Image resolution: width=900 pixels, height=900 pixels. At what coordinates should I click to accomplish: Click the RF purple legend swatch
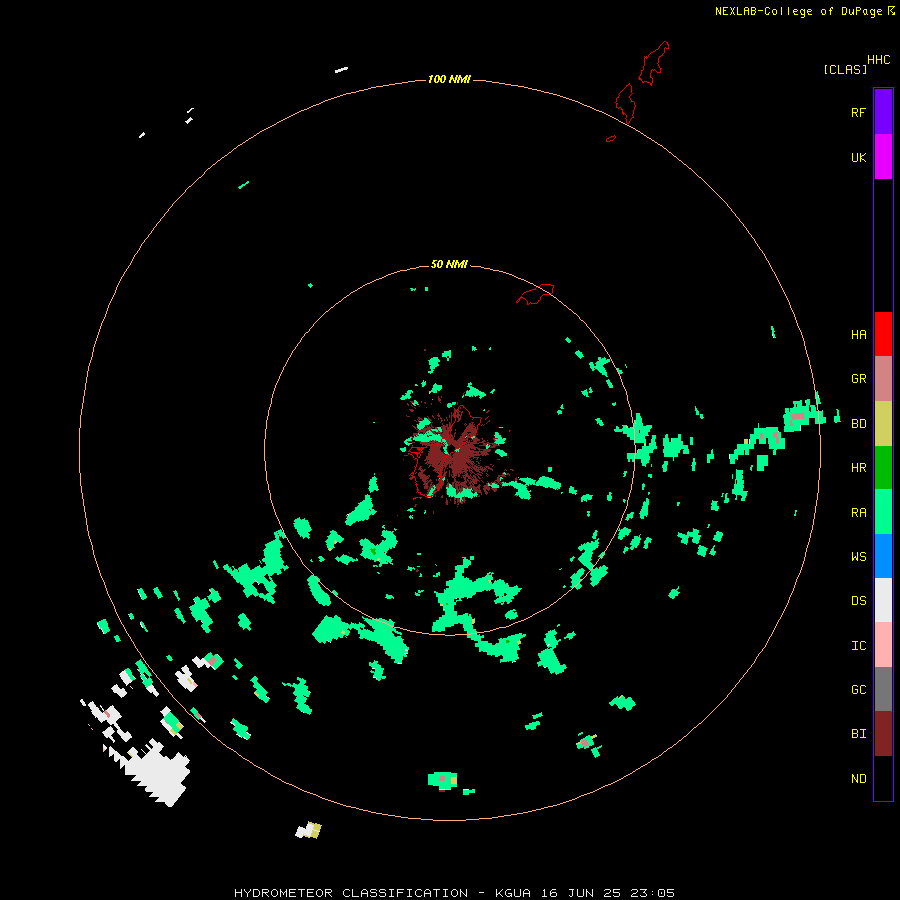[x=883, y=112]
